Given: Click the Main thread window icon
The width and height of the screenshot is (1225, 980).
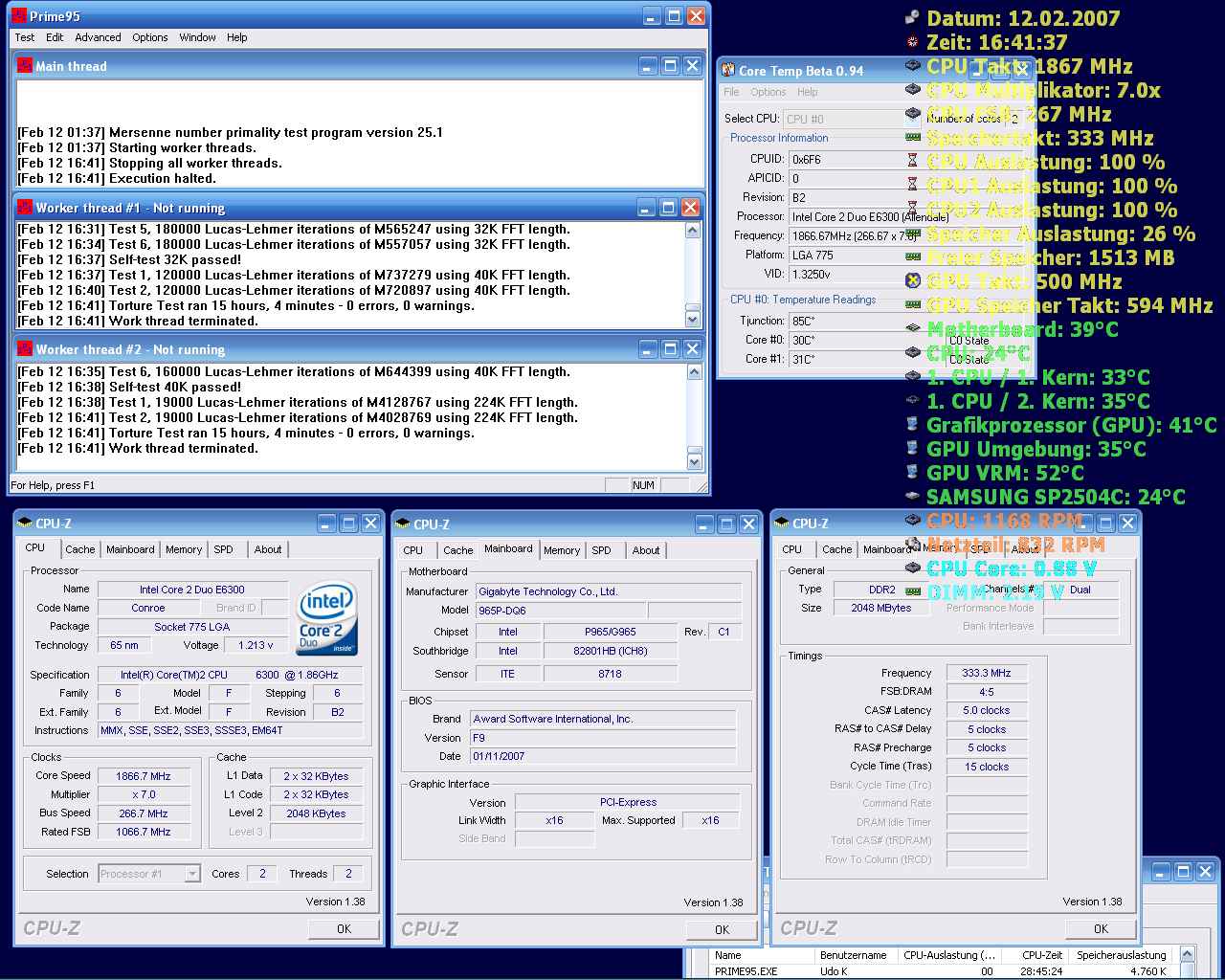Looking at the screenshot, I should point(25,66).
